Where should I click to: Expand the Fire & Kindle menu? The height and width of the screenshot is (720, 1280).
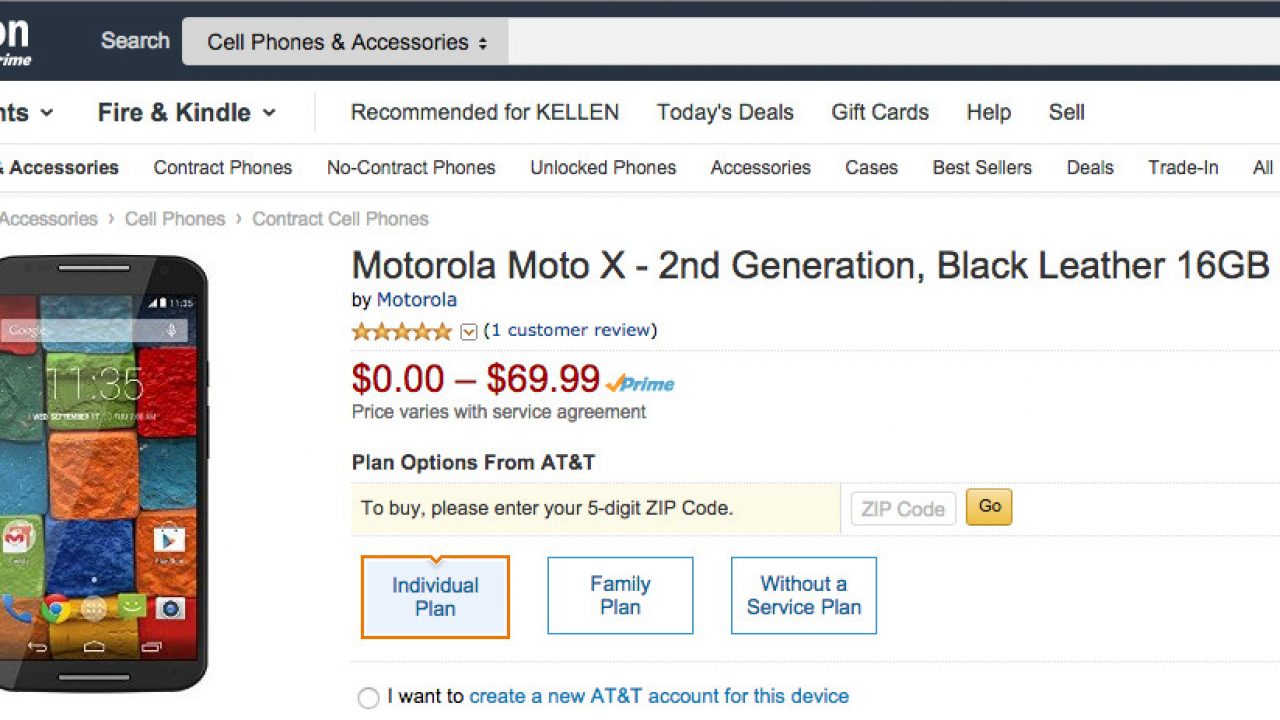click(x=186, y=113)
